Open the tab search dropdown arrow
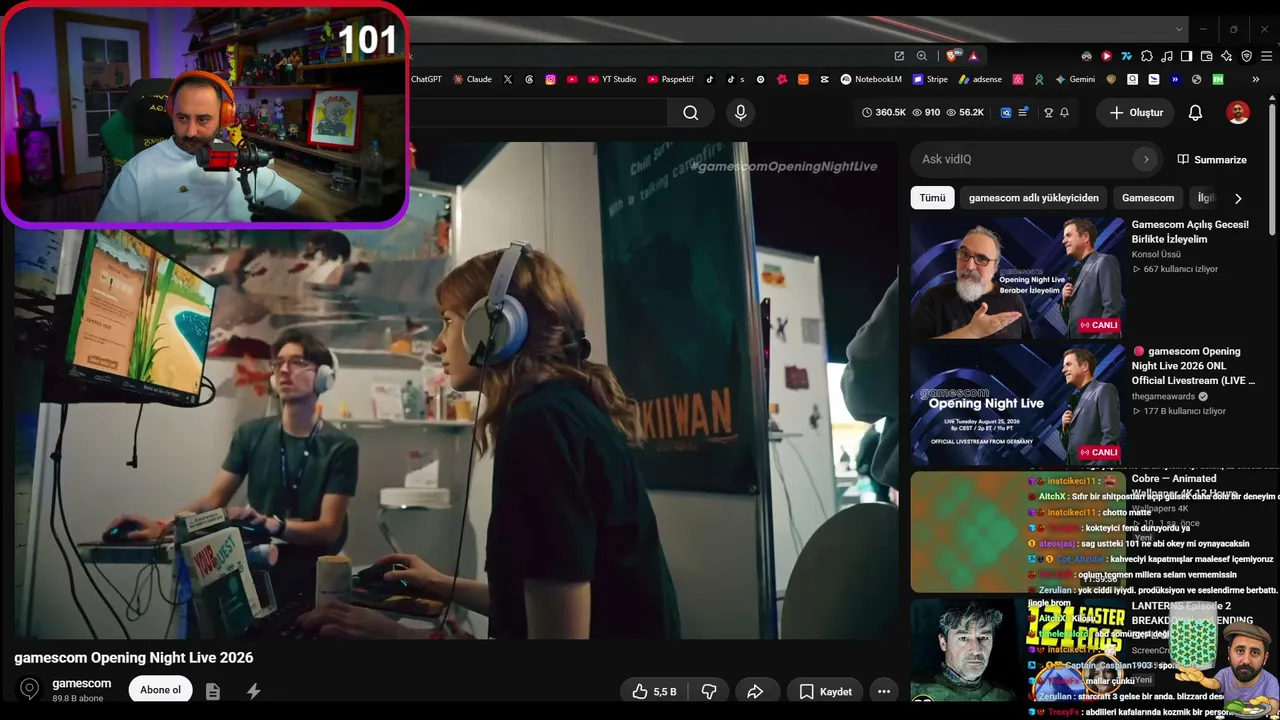The width and height of the screenshot is (1280, 720). 1180,29
